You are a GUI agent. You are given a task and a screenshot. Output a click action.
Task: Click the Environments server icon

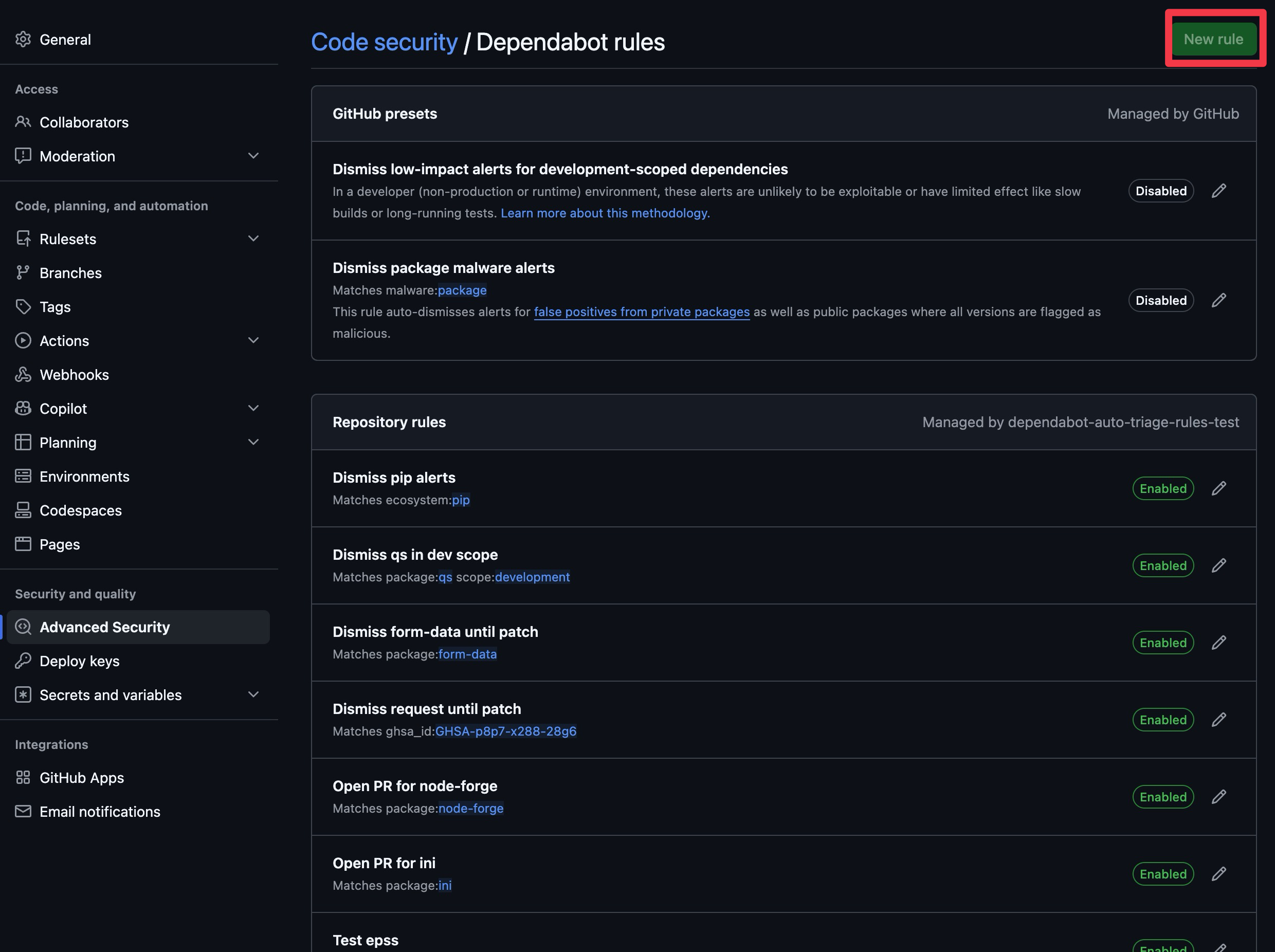[23, 476]
